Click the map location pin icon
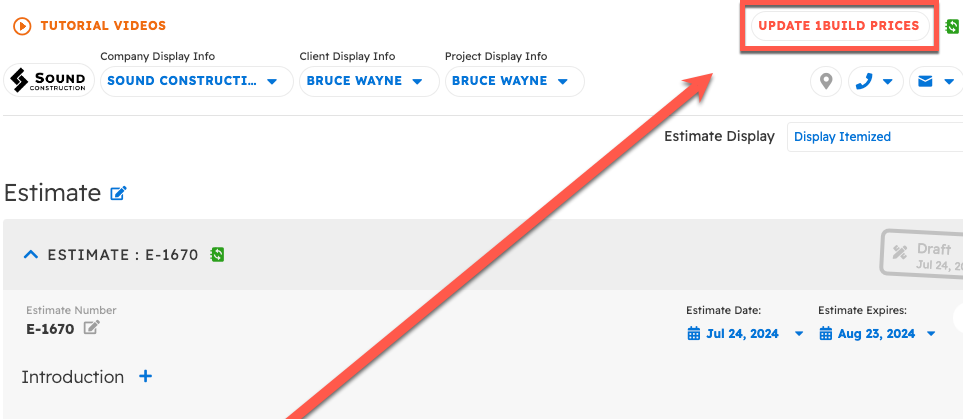Screen dimensions: 963x419 825,81
